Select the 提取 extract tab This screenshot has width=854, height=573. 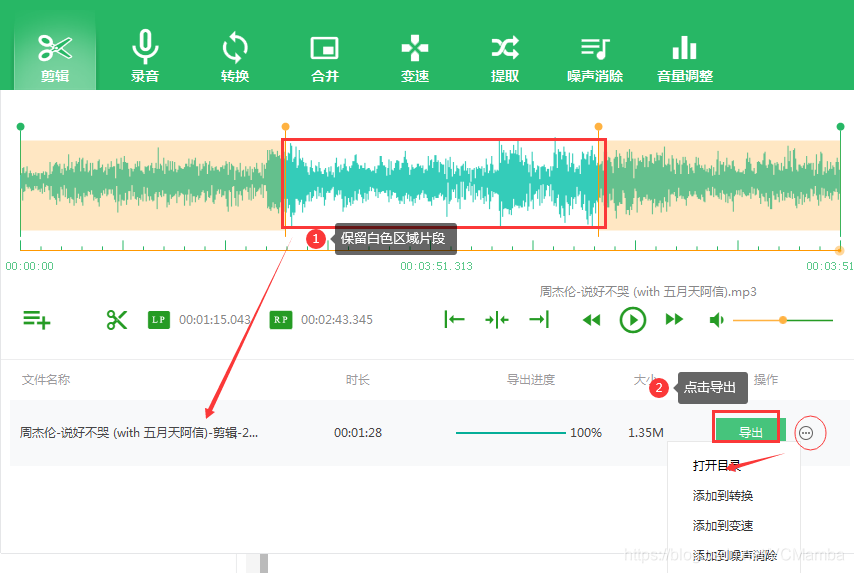tap(505, 58)
